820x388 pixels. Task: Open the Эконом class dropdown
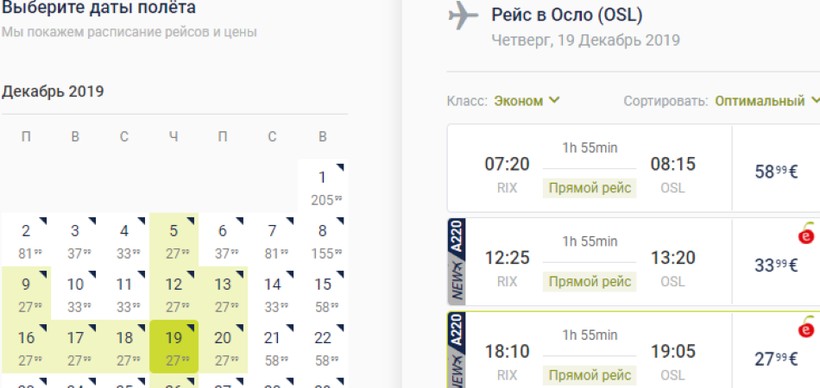coord(527,100)
